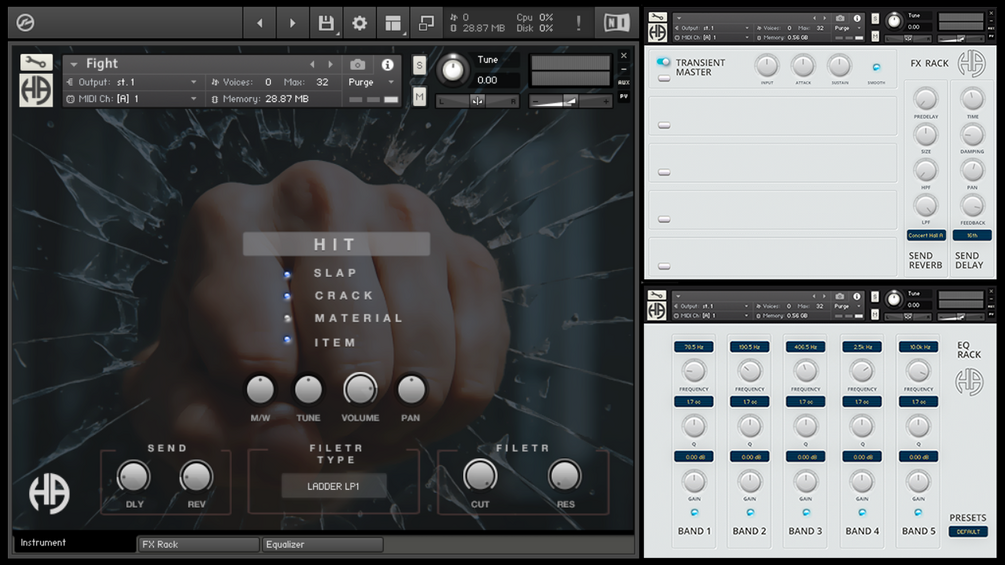This screenshot has height=565, width=1005.
Task: Select the MATERIAL category
Action: coord(358,318)
